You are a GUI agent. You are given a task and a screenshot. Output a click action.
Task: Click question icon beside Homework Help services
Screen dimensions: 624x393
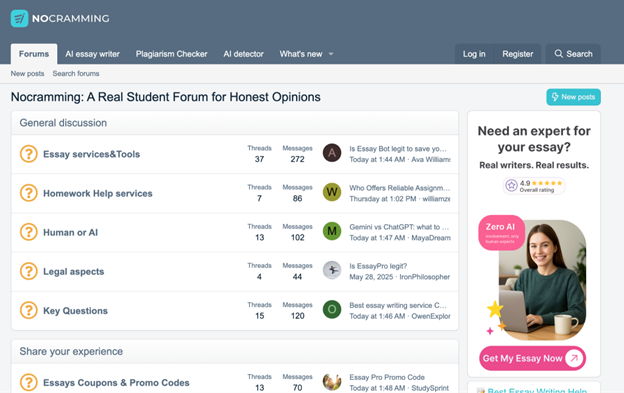pos(29,193)
